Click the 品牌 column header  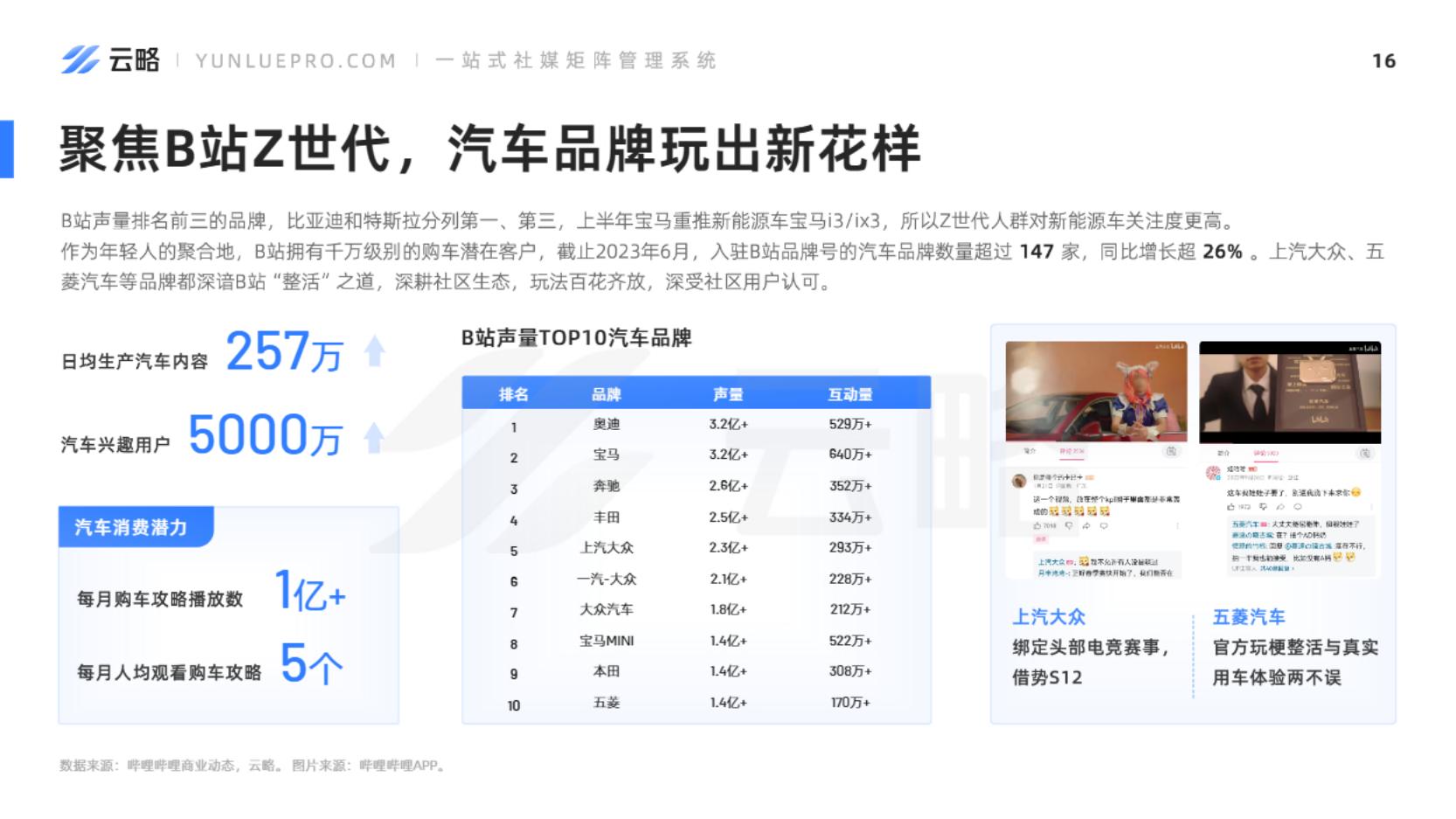[x=606, y=394]
